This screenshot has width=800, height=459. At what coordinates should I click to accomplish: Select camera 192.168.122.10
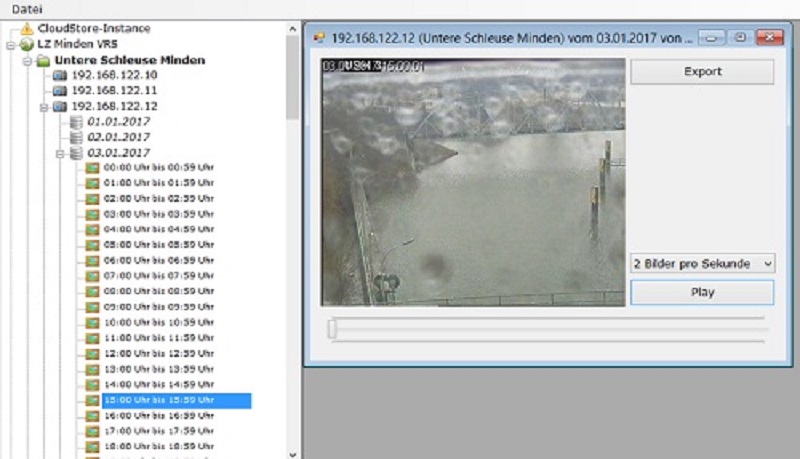click(114, 75)
